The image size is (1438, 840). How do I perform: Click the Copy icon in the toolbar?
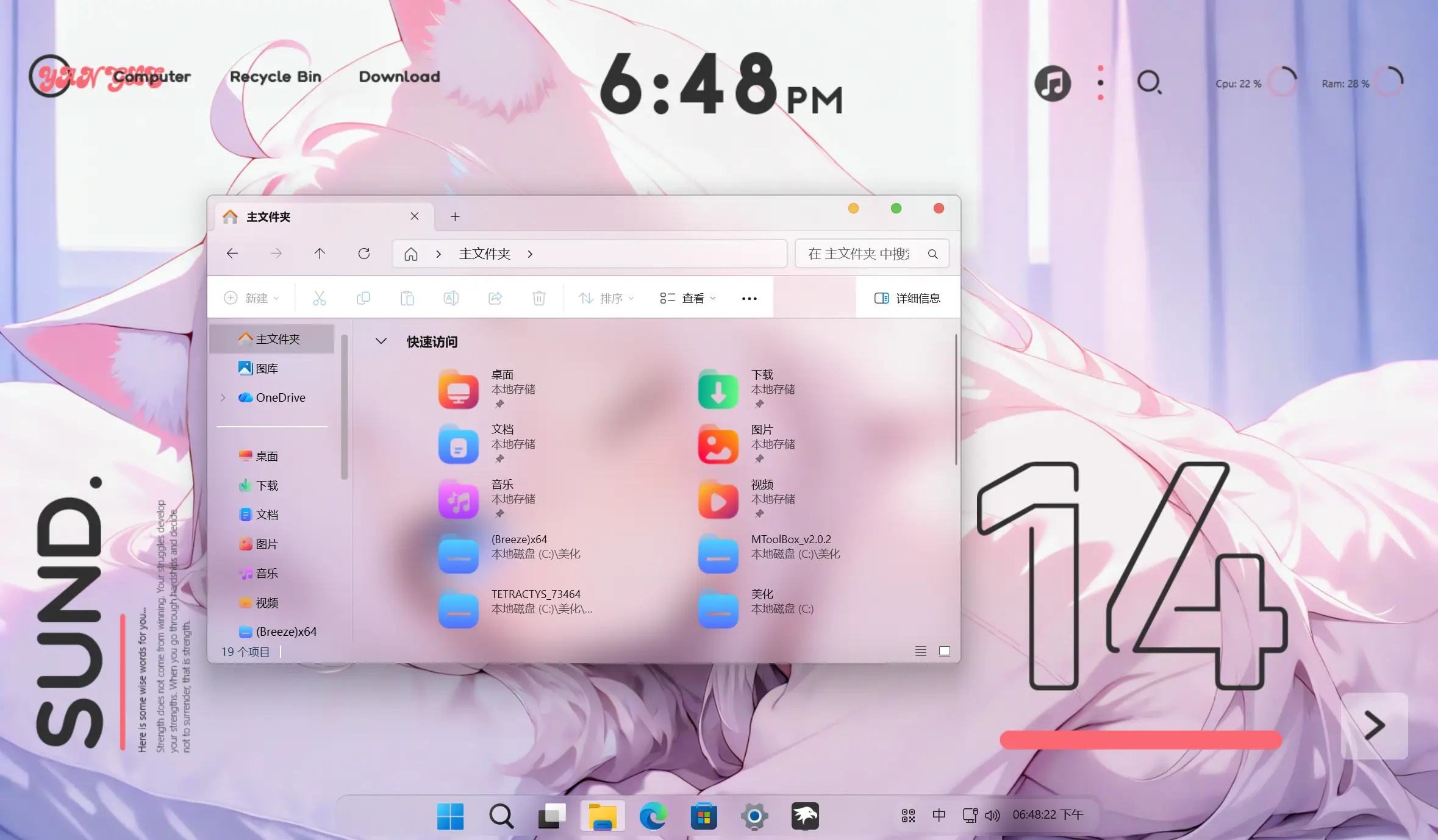[x=363, y=298]
